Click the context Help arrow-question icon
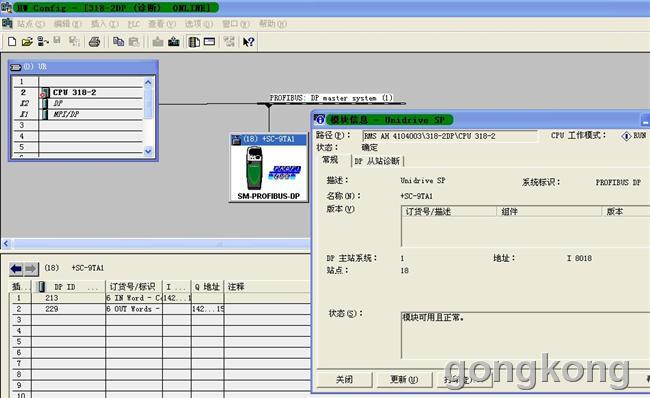The width and height of the screenshot is (650, 398). point(248,42)
